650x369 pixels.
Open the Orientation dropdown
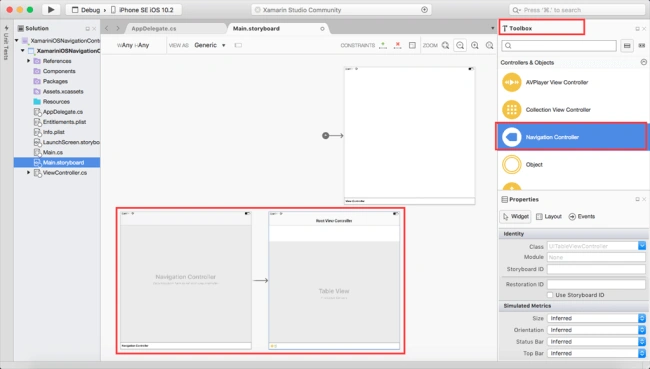pyautogui.click(x=597, y=330)
